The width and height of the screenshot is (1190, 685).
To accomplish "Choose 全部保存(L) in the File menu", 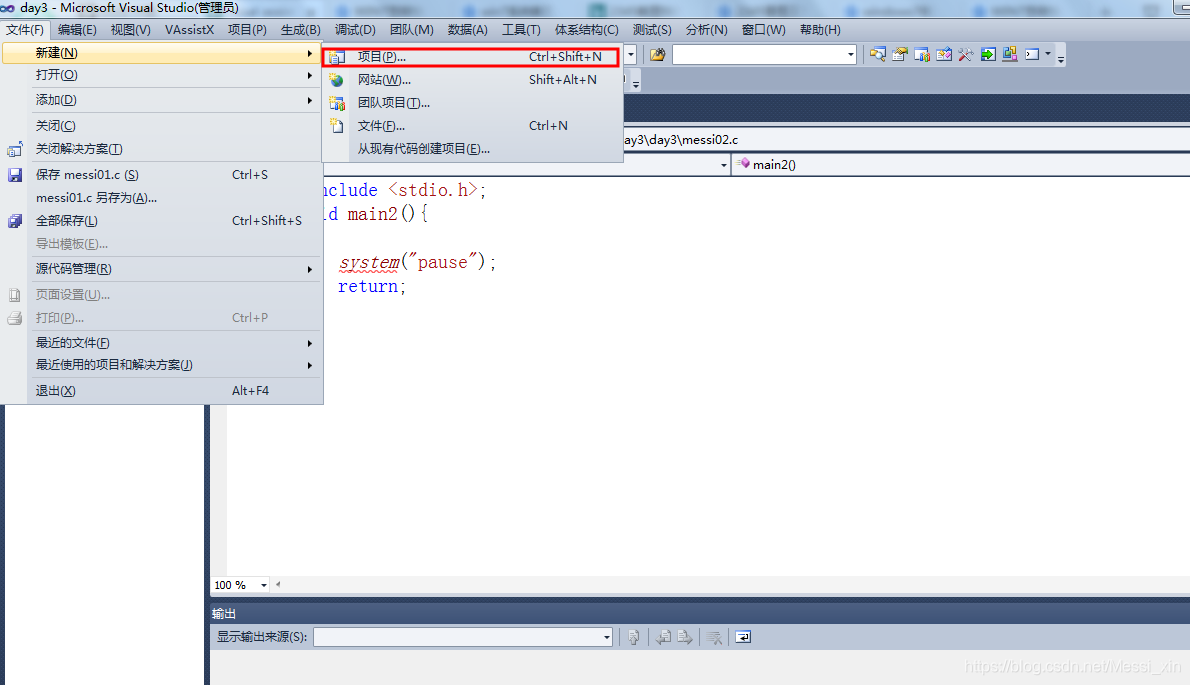I will click(162, 221).
